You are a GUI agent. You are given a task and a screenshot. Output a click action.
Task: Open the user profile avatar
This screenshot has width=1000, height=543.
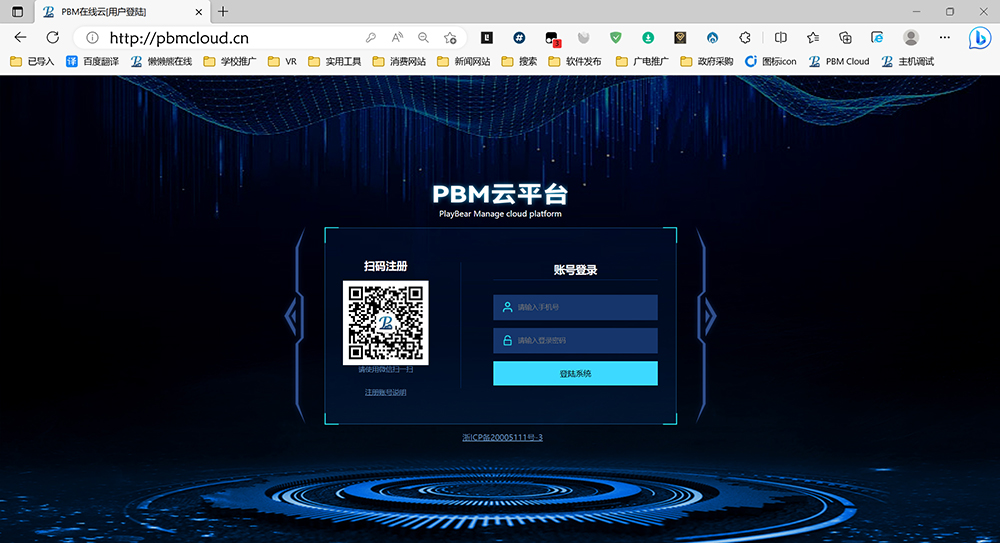tap(911, 38)
